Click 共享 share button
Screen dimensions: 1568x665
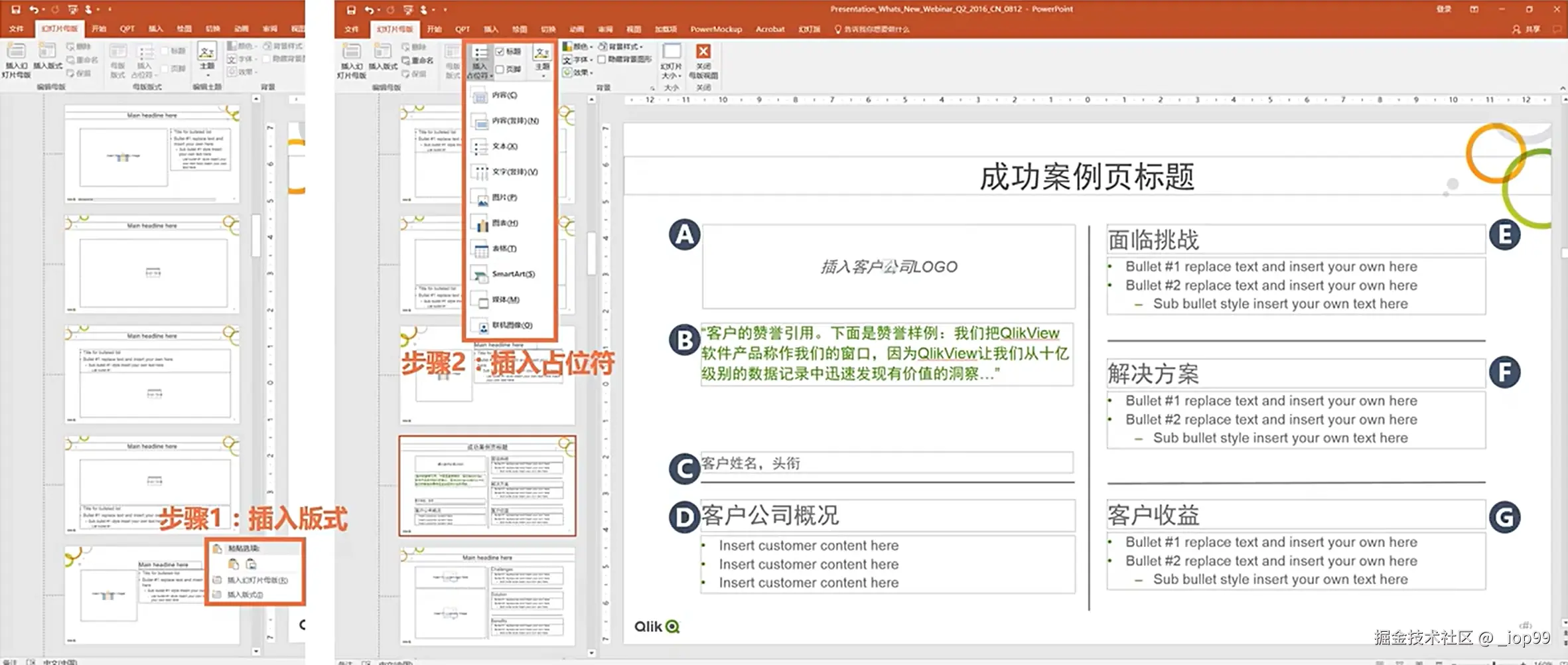tap(1526, 29)
